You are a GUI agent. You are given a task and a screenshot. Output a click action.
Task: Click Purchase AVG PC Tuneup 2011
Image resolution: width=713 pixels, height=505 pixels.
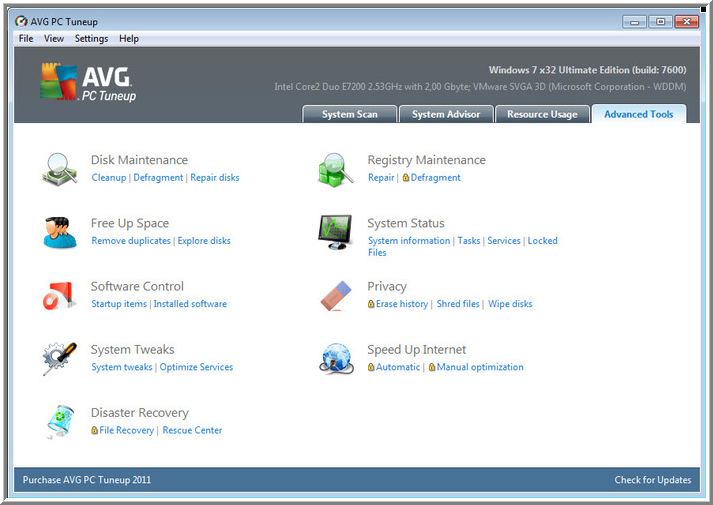87,480
